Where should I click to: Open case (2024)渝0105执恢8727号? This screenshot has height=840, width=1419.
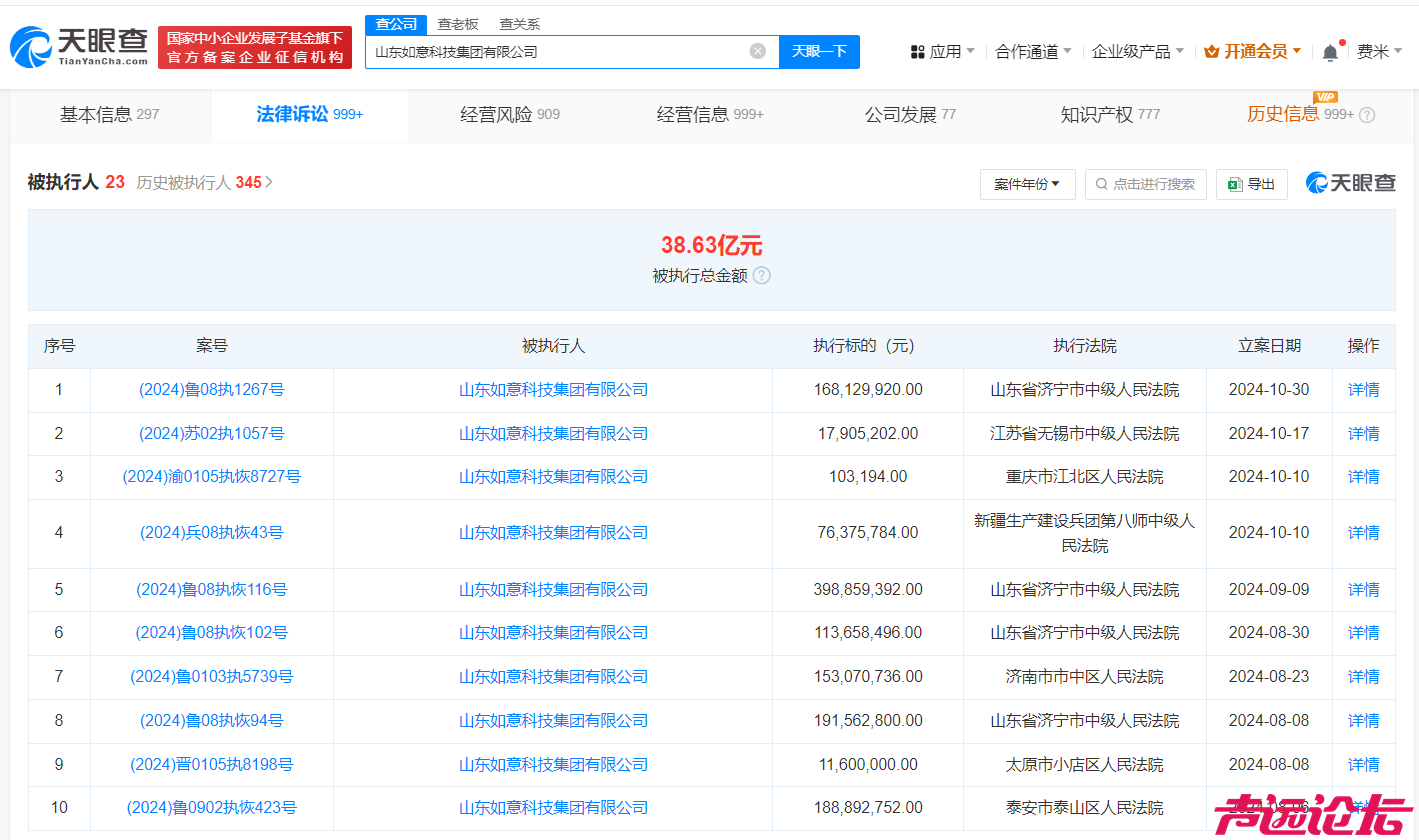click(212, 477)
